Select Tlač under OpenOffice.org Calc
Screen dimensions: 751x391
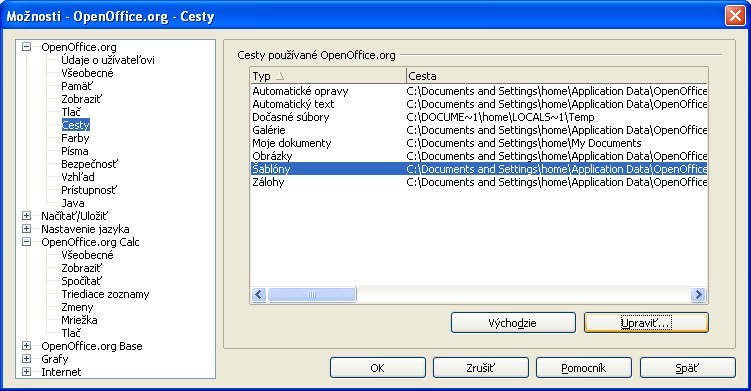point(71,333)
